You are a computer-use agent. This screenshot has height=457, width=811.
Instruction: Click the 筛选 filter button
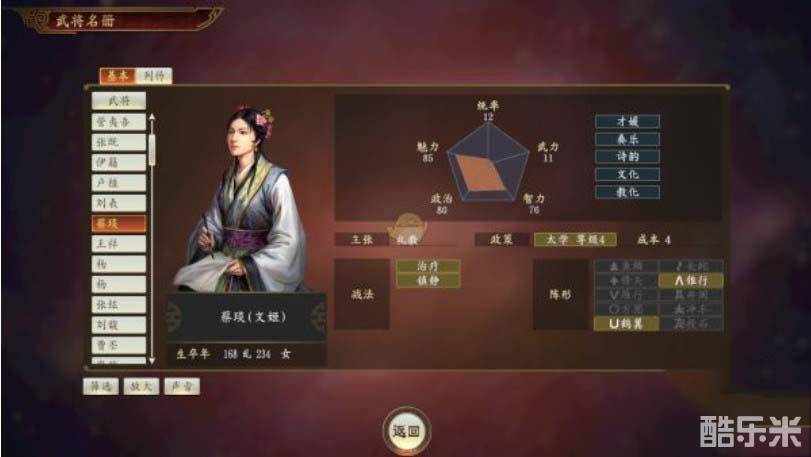pyautogui.click(x=101, y=386)
